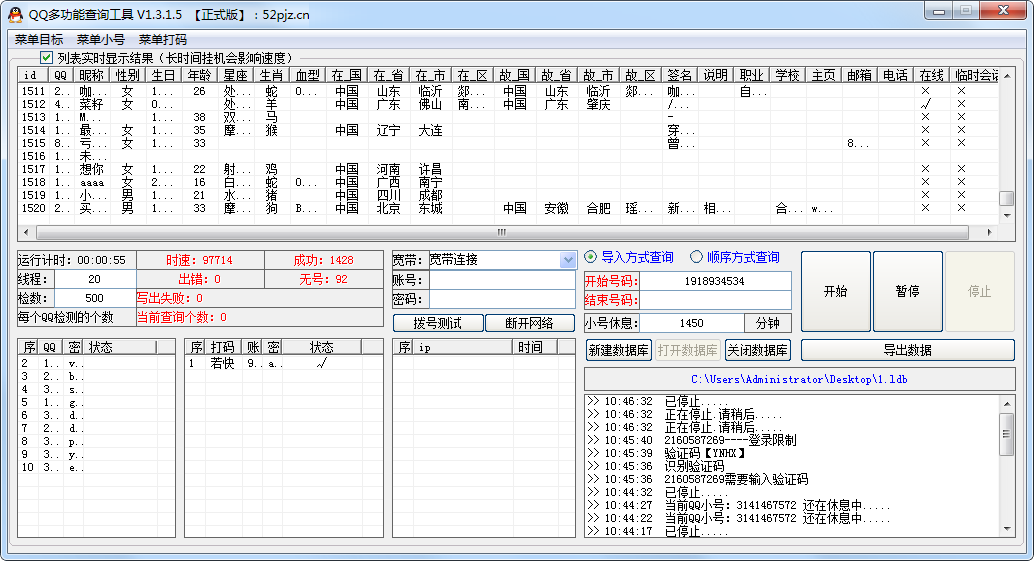
Task: Expand the 宽带连接 dropdown
Action: (568, 260)
